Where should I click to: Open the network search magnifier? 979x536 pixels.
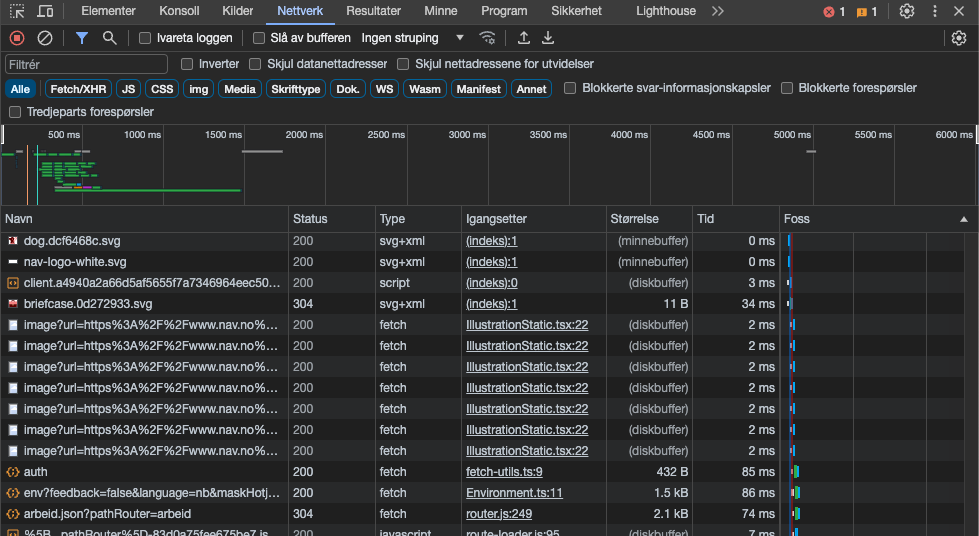pyautogui.click(x=109, y=38)
